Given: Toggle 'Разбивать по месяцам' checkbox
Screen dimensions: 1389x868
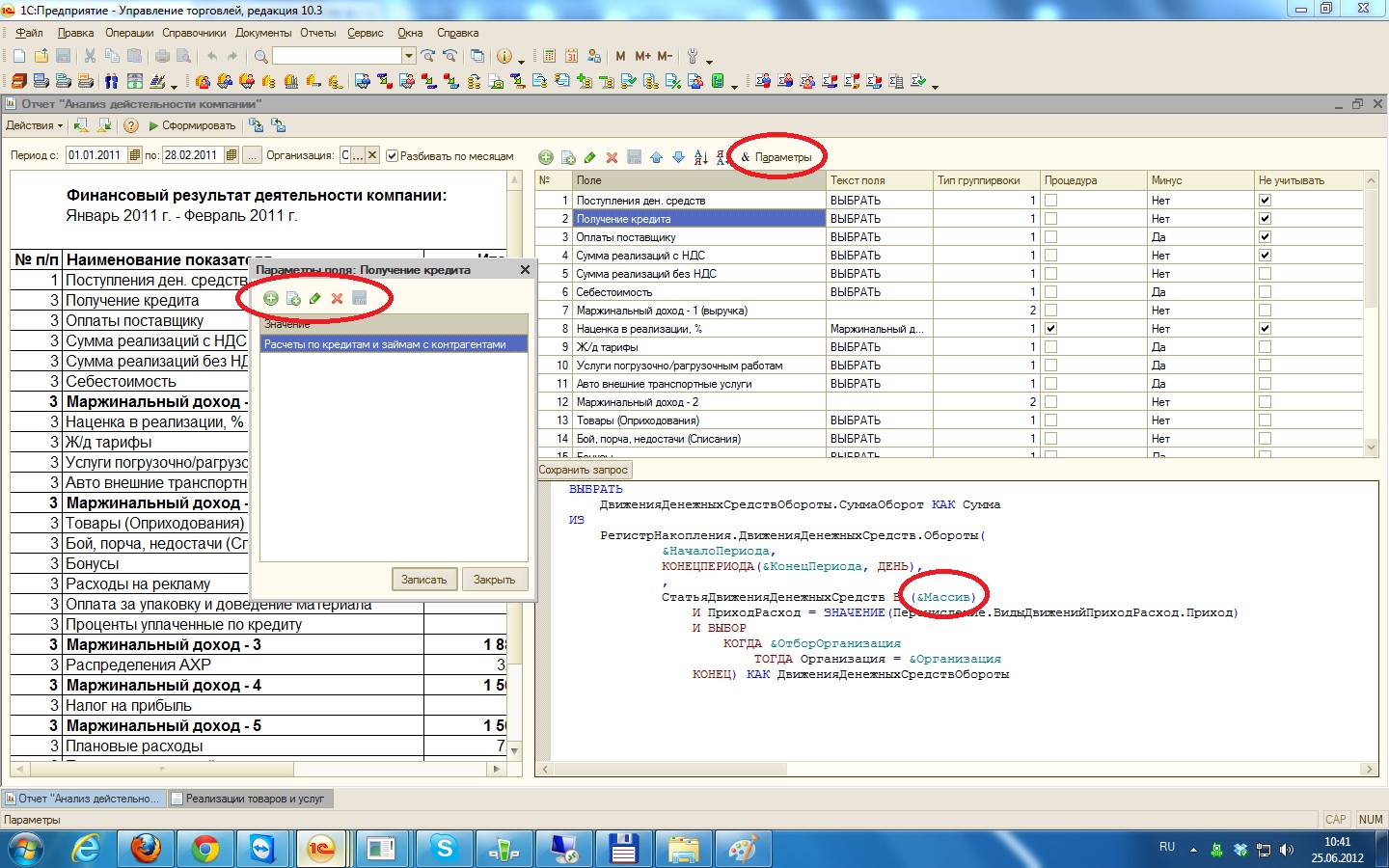Looking at the screenshot, I should pos(392,155).
